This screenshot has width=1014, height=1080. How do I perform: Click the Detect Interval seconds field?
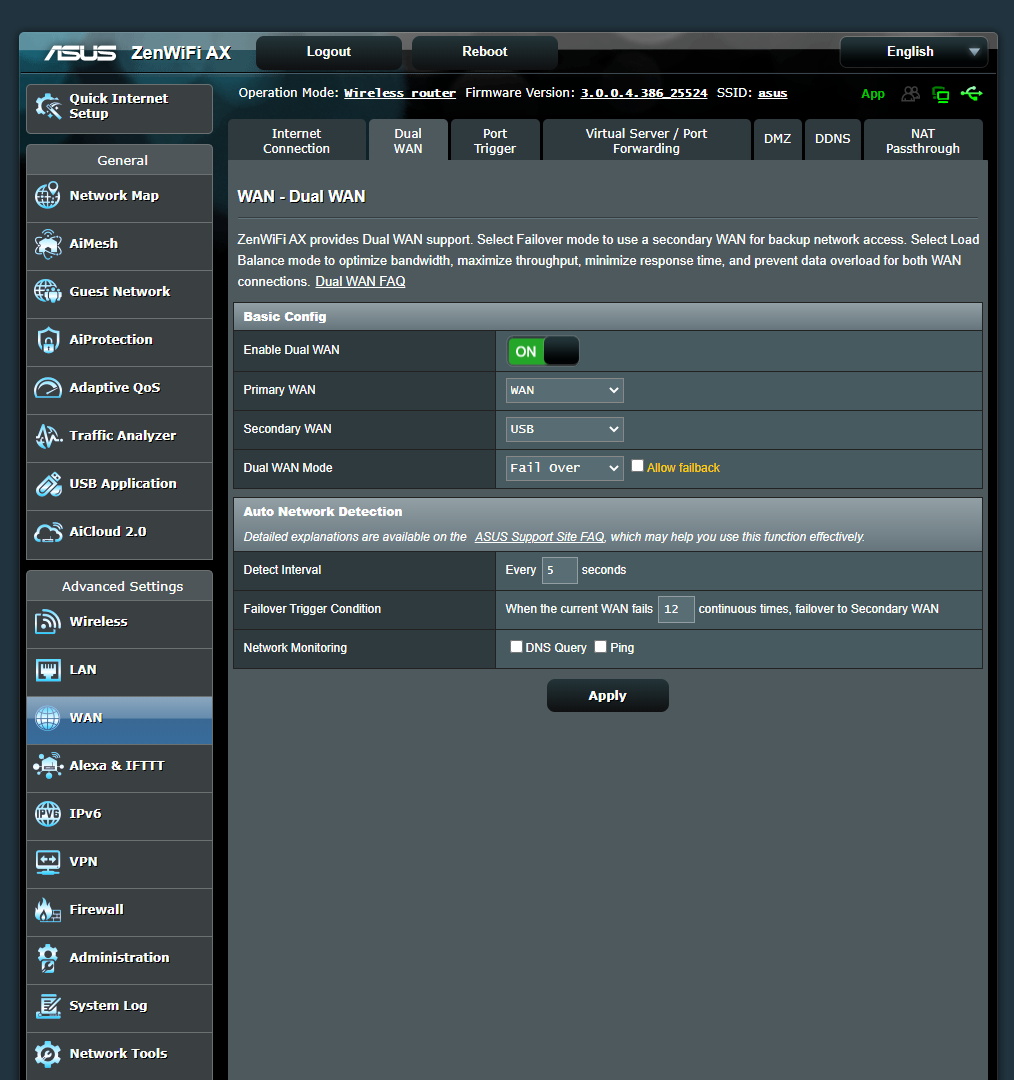[559, 570]
